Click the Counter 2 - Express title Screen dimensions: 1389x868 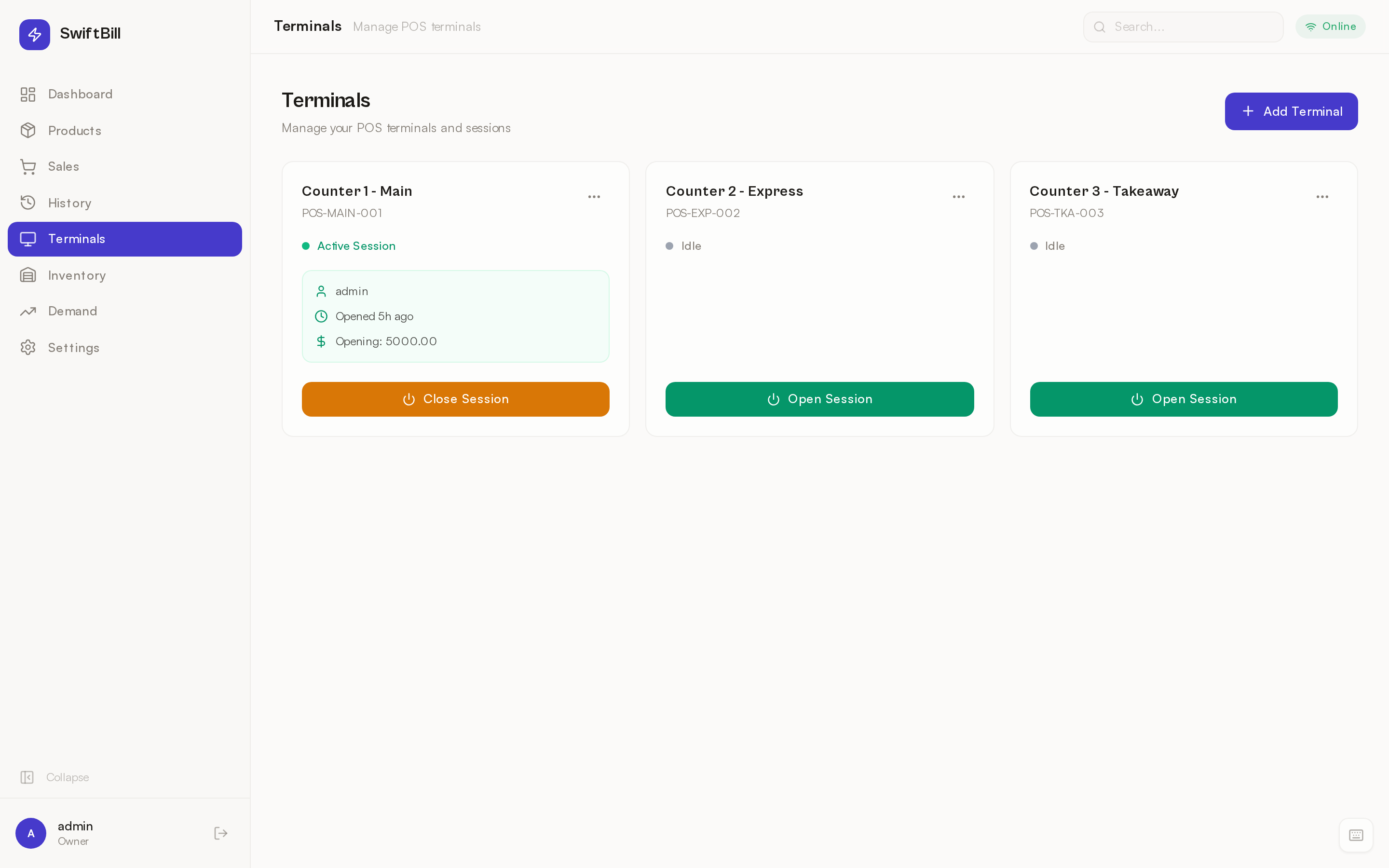click(x=734, y=191)
